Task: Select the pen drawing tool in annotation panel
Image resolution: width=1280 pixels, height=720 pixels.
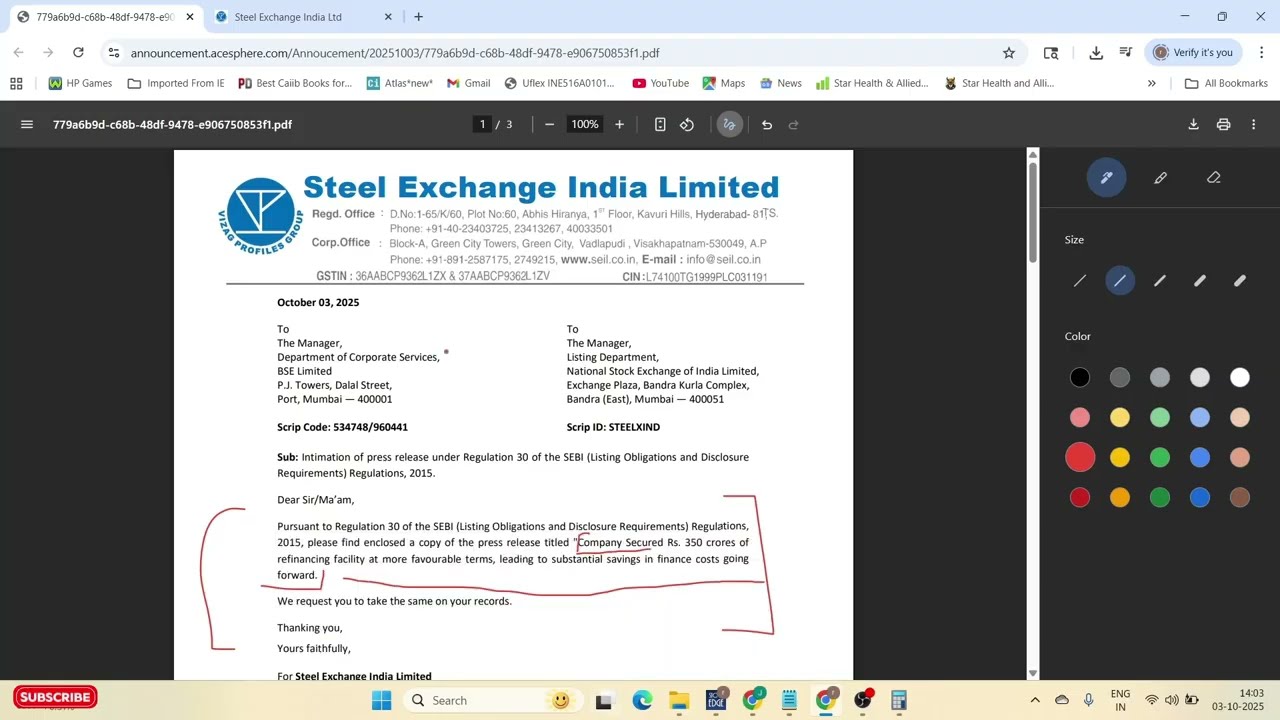Action: (1106, 178)
